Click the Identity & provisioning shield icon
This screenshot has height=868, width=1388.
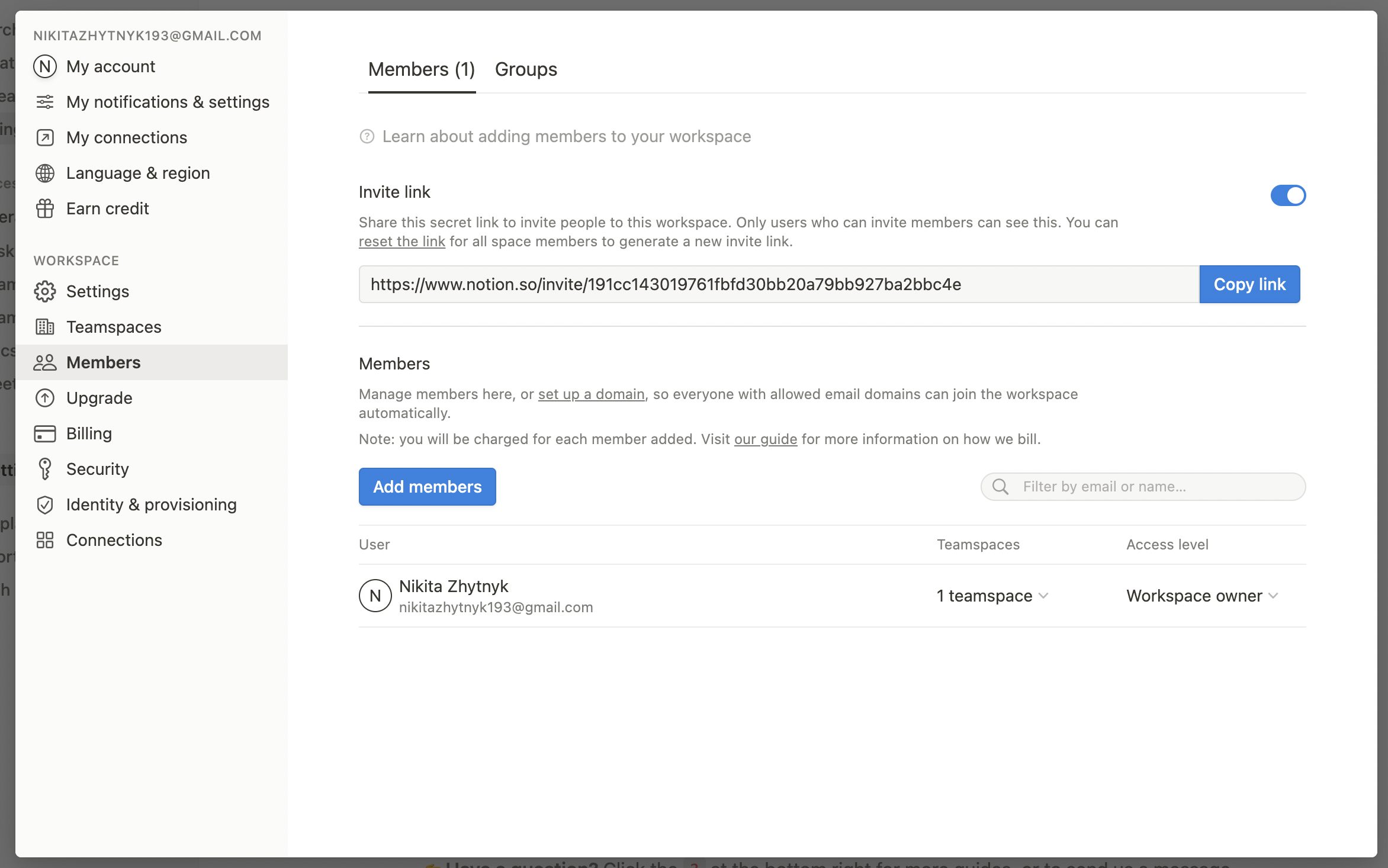click(45, 504)
